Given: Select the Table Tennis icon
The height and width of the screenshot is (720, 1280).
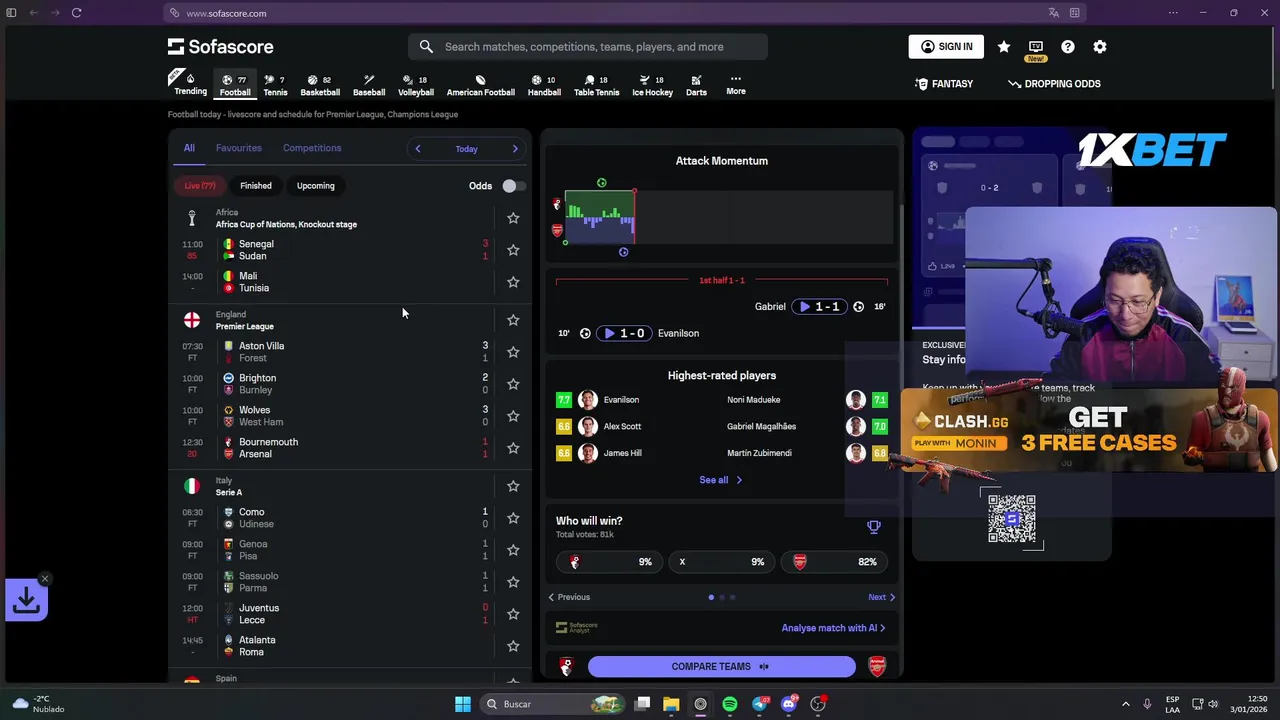Looking at the screenshot, I should pos(596,86).
